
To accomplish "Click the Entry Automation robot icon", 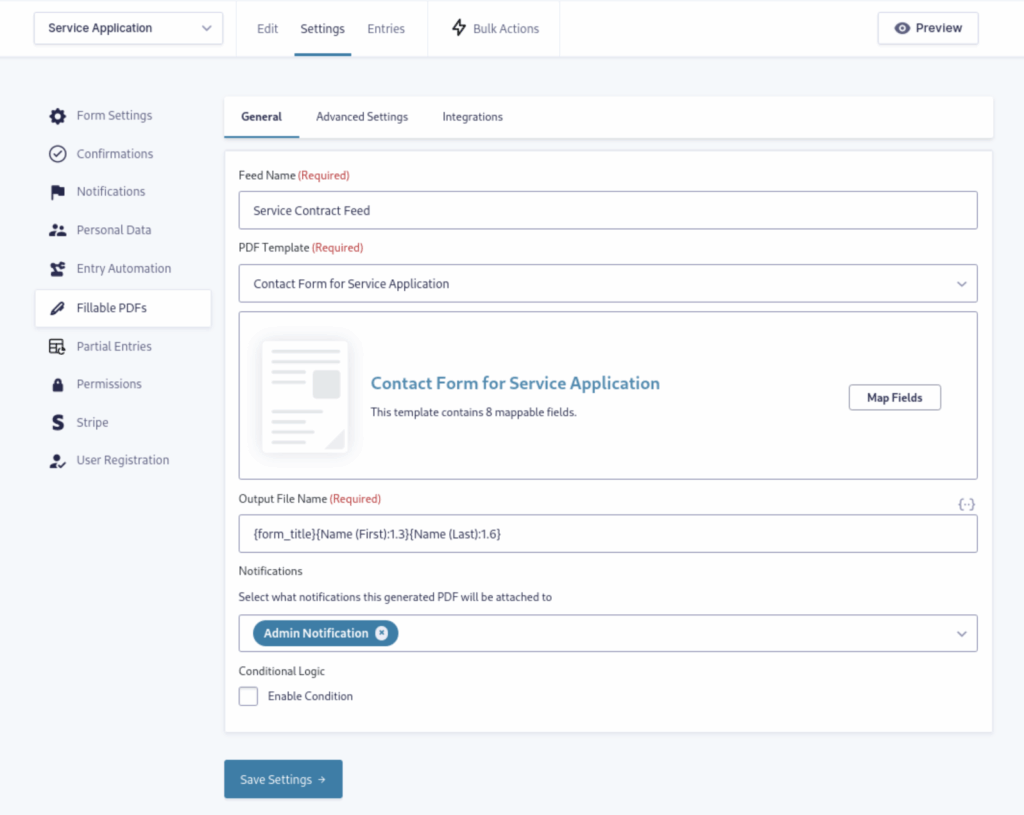I will point(57,268).
